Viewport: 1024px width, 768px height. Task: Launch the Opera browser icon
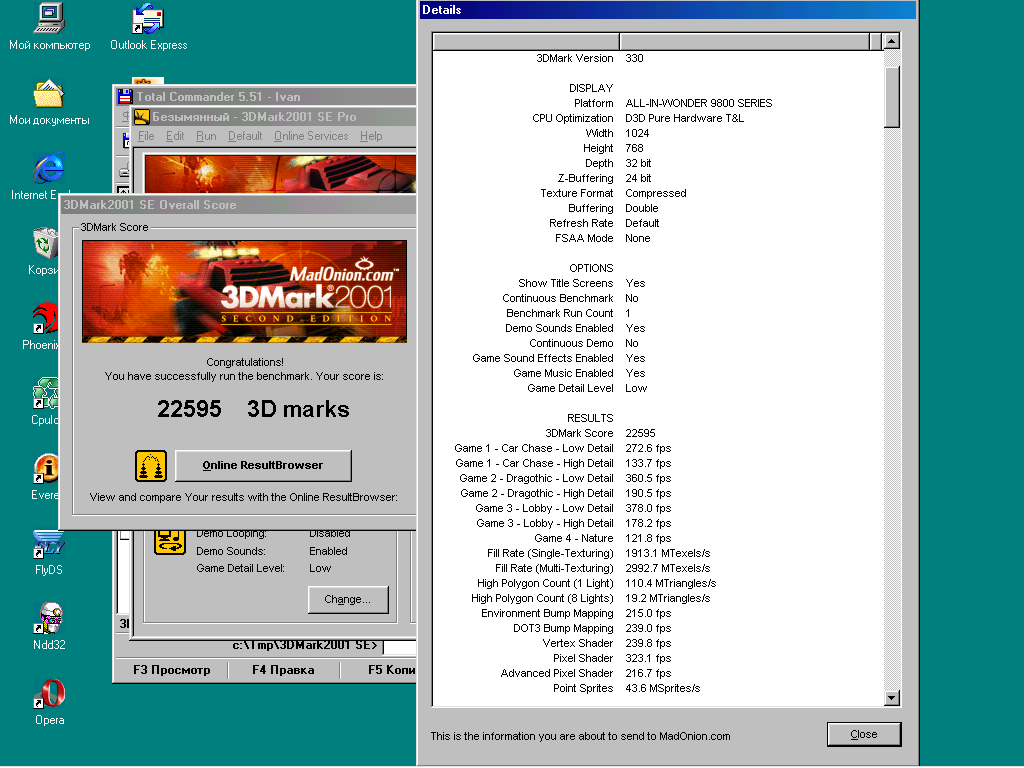49,694
